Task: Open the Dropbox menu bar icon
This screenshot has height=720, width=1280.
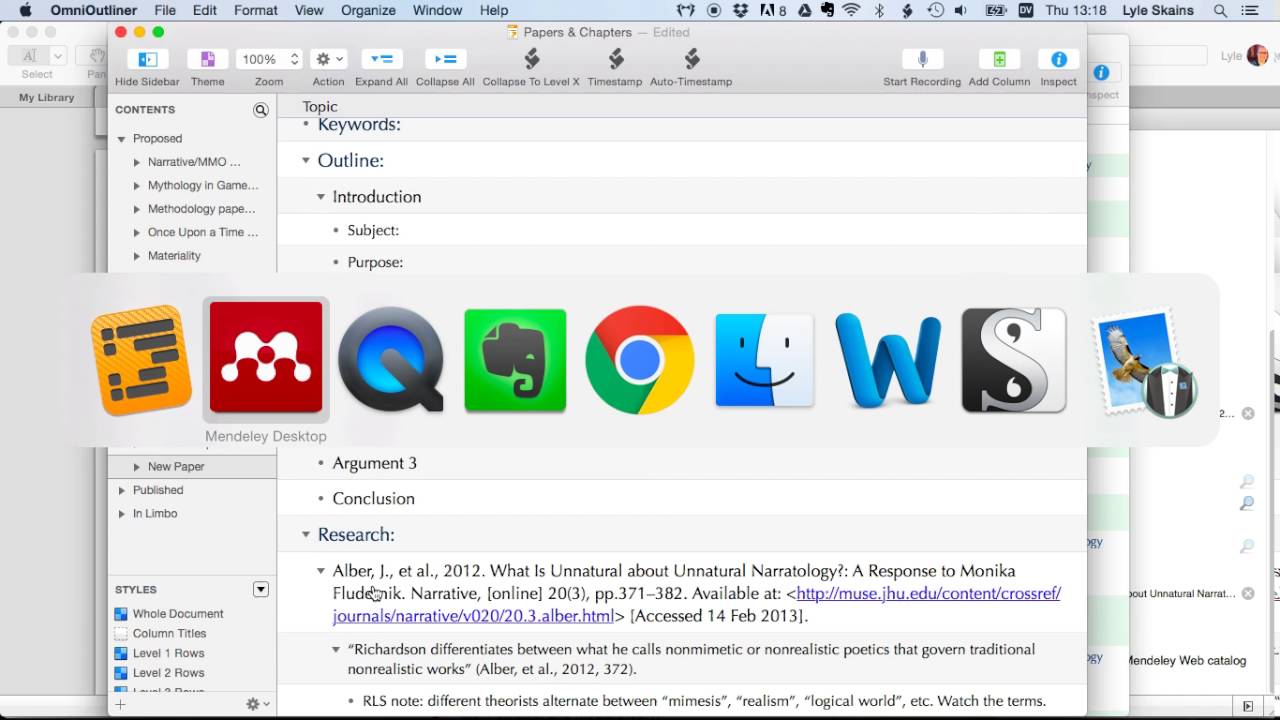Action: coord(741,10)
